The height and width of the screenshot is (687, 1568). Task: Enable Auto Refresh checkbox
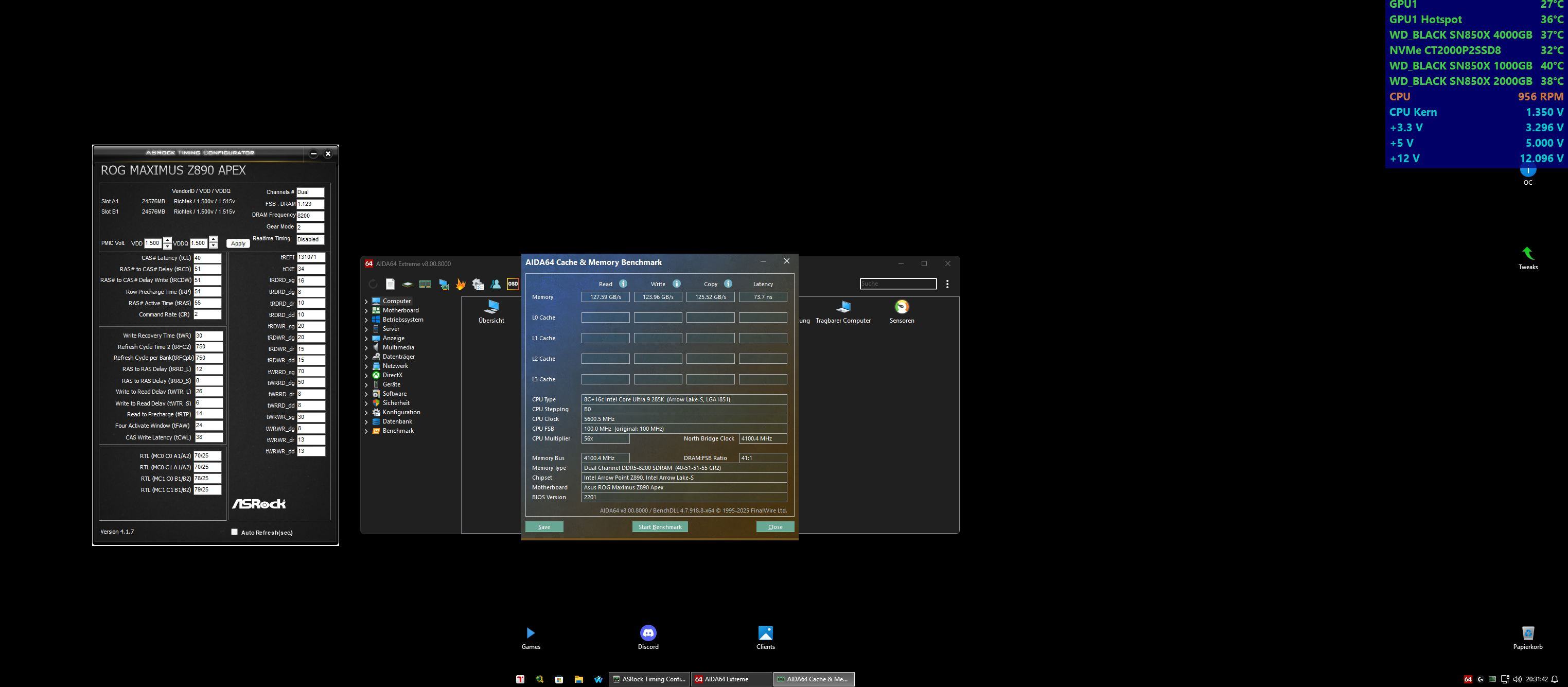pos(234,532)
